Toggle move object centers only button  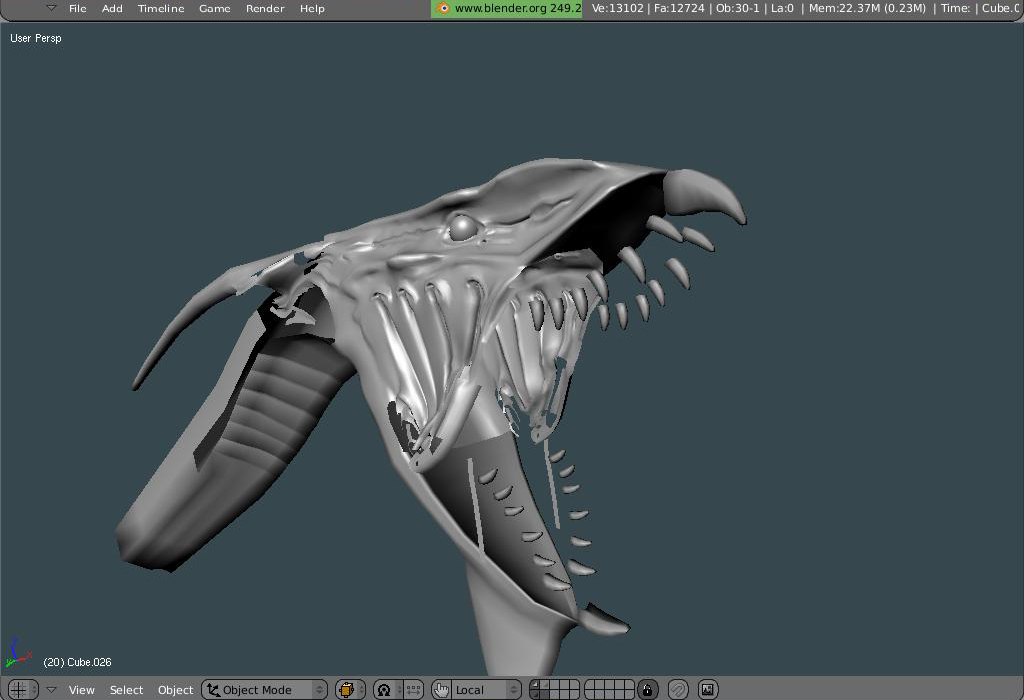tap(413, 690)
